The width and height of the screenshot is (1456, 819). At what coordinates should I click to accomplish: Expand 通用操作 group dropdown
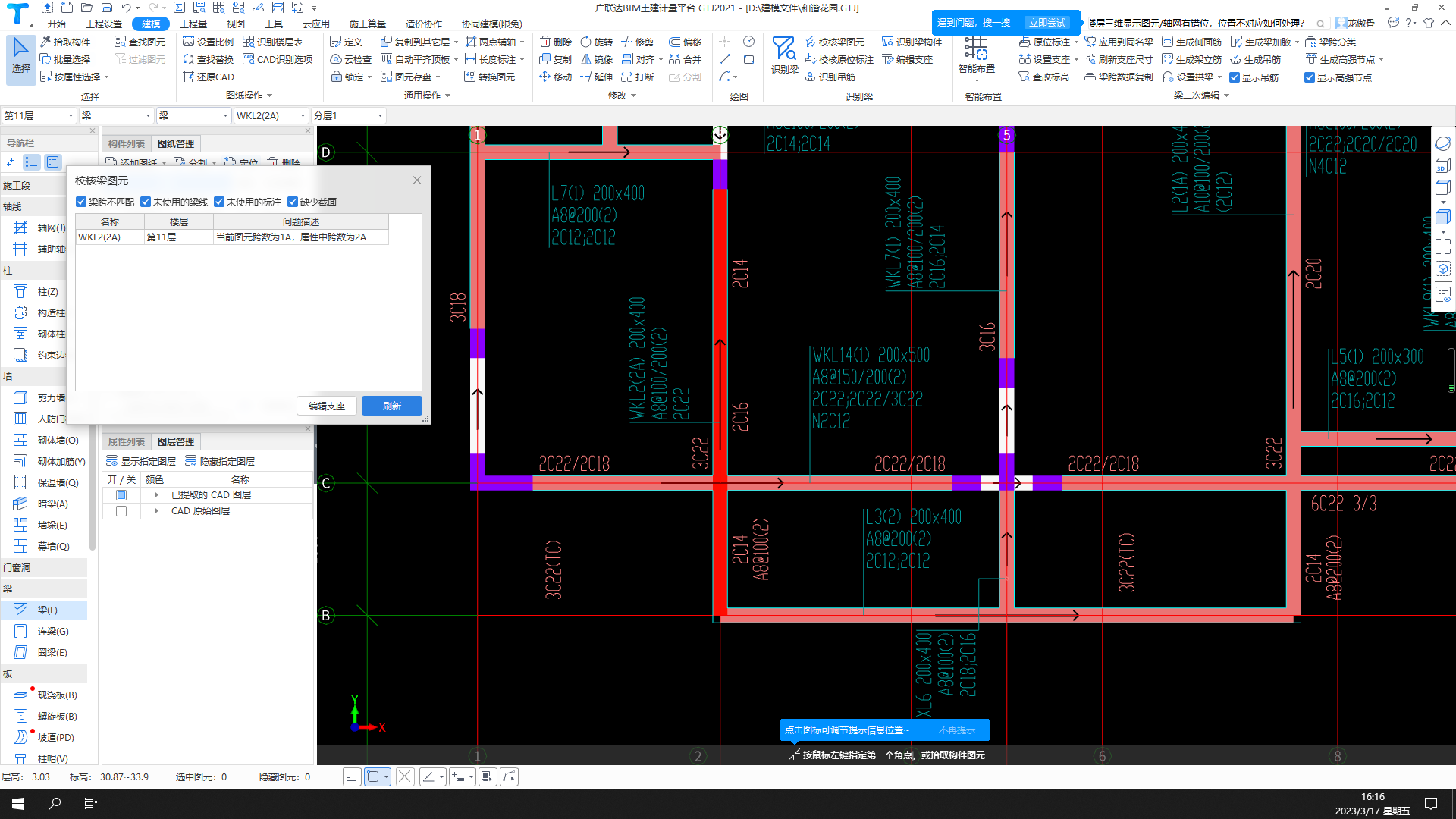(x=447, y=96)
